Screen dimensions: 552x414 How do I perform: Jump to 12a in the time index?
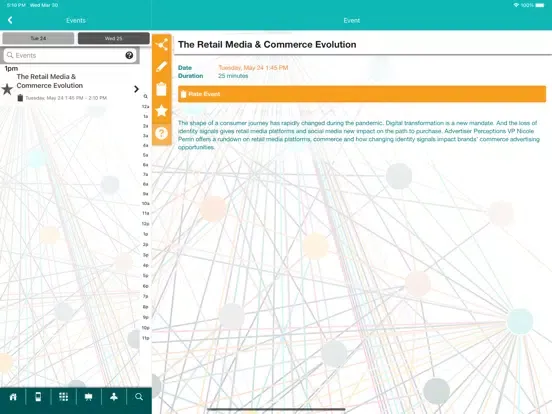[x=145, y=106]
